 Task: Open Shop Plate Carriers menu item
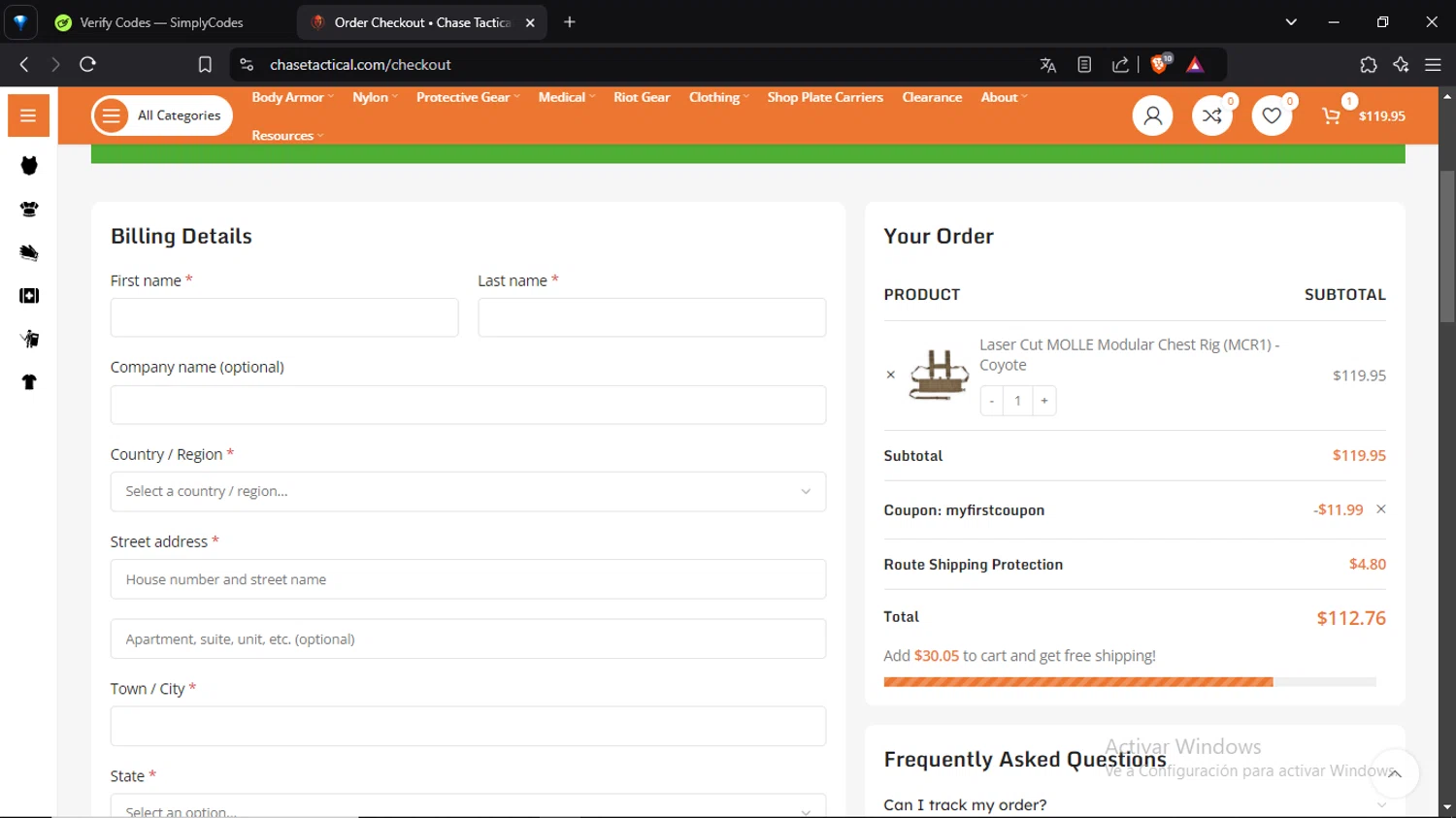point(825,97)
